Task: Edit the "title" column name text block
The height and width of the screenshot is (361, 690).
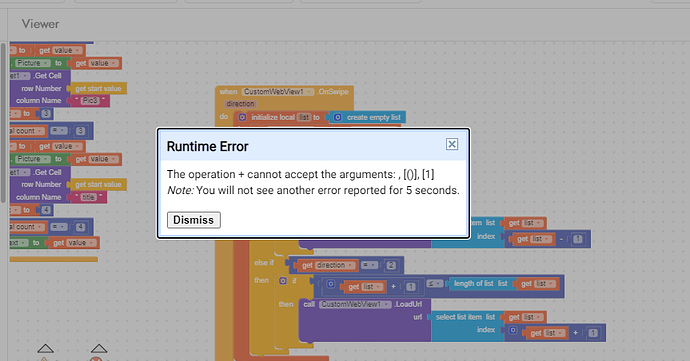Action: (x=88, y=197)
